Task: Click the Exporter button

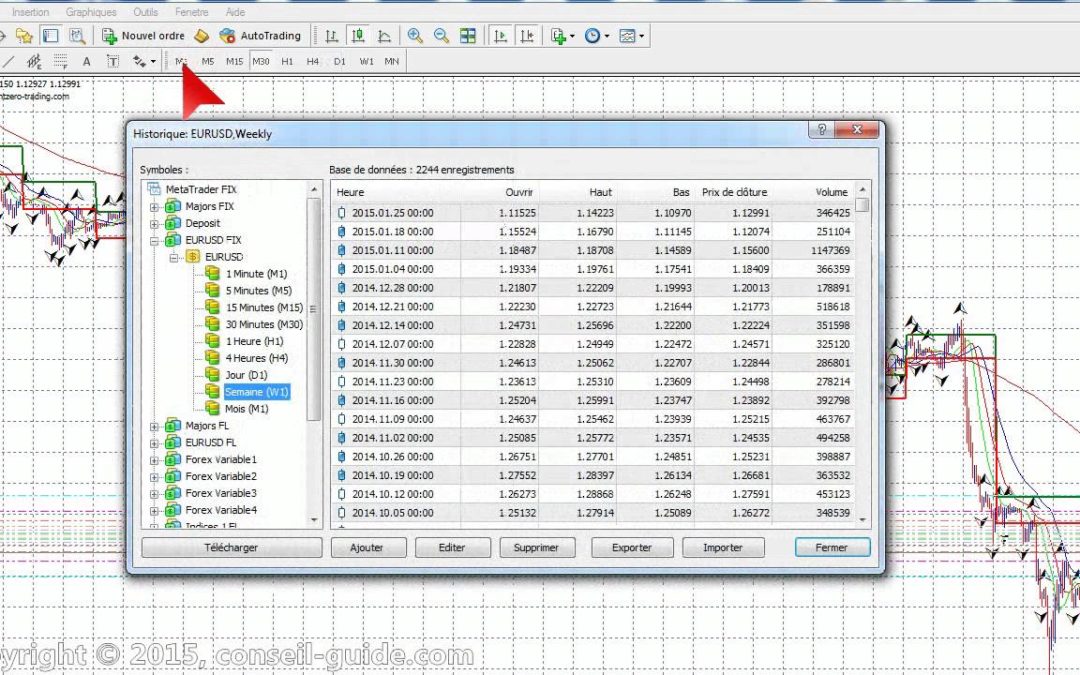Action: tap(632, 548)
